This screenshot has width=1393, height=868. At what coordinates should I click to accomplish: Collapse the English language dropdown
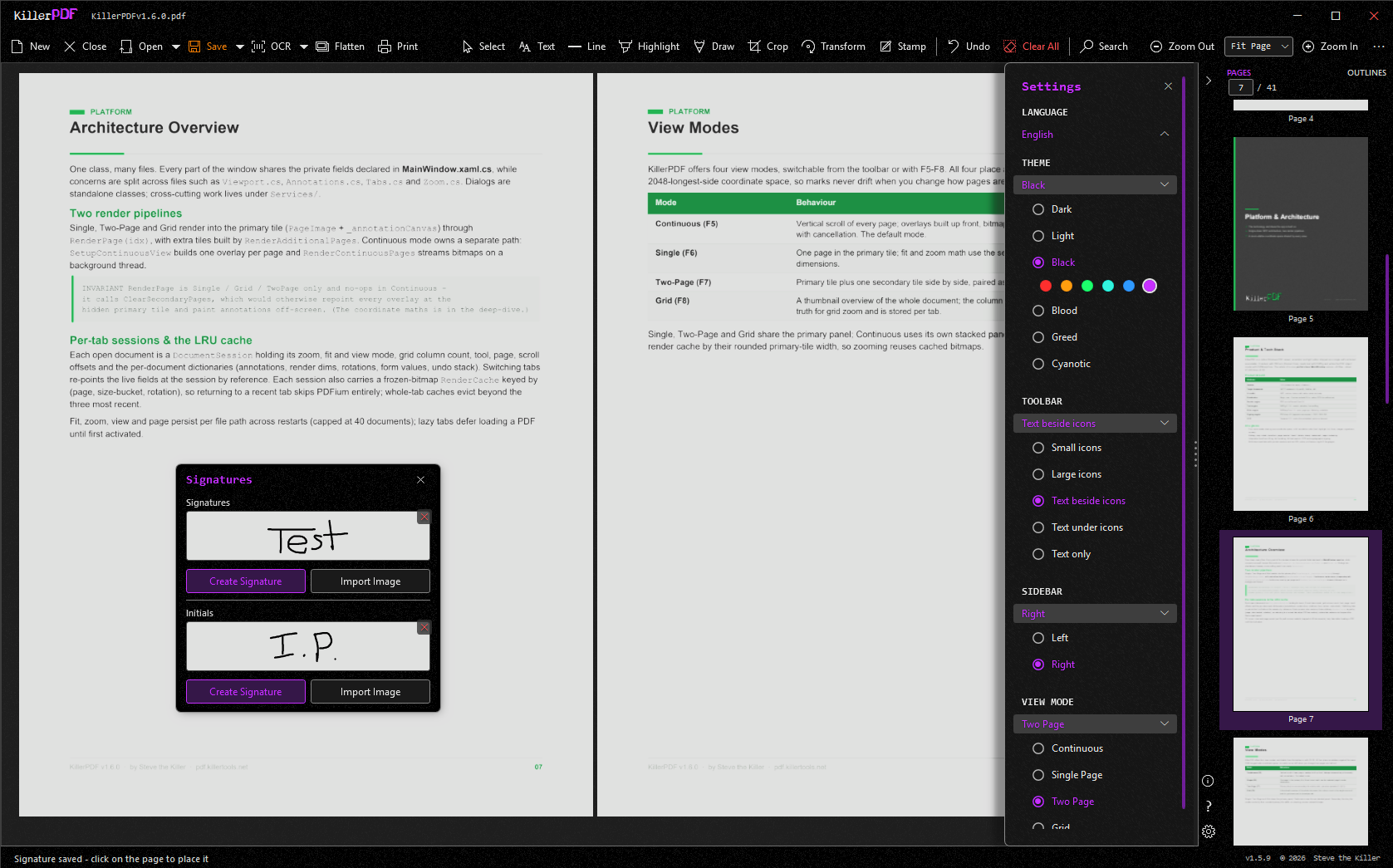[x=1095, y=135]
